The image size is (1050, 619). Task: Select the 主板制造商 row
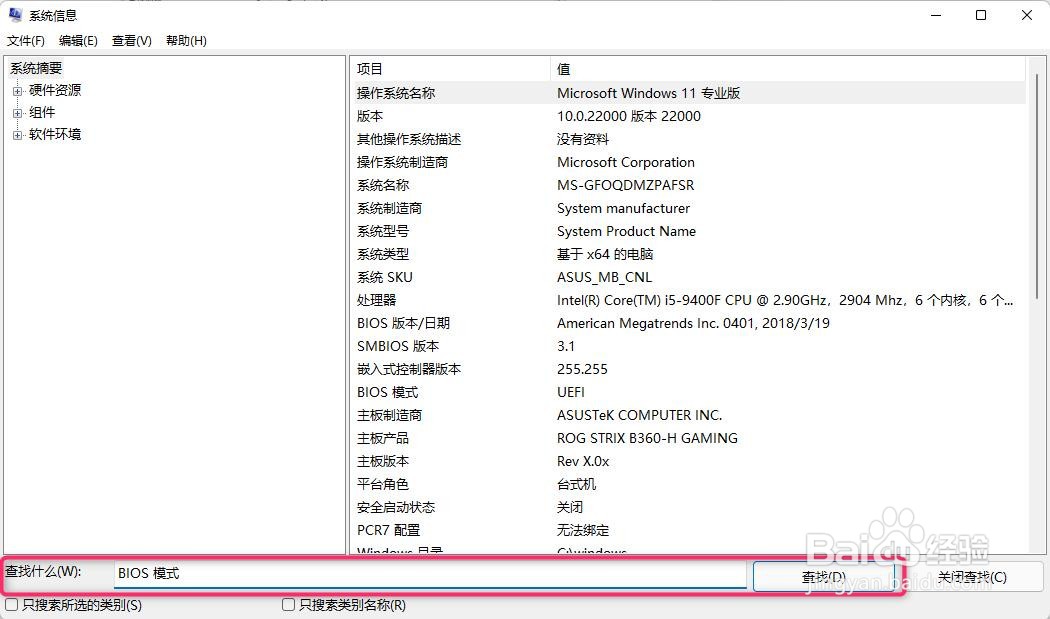(688, 415)
